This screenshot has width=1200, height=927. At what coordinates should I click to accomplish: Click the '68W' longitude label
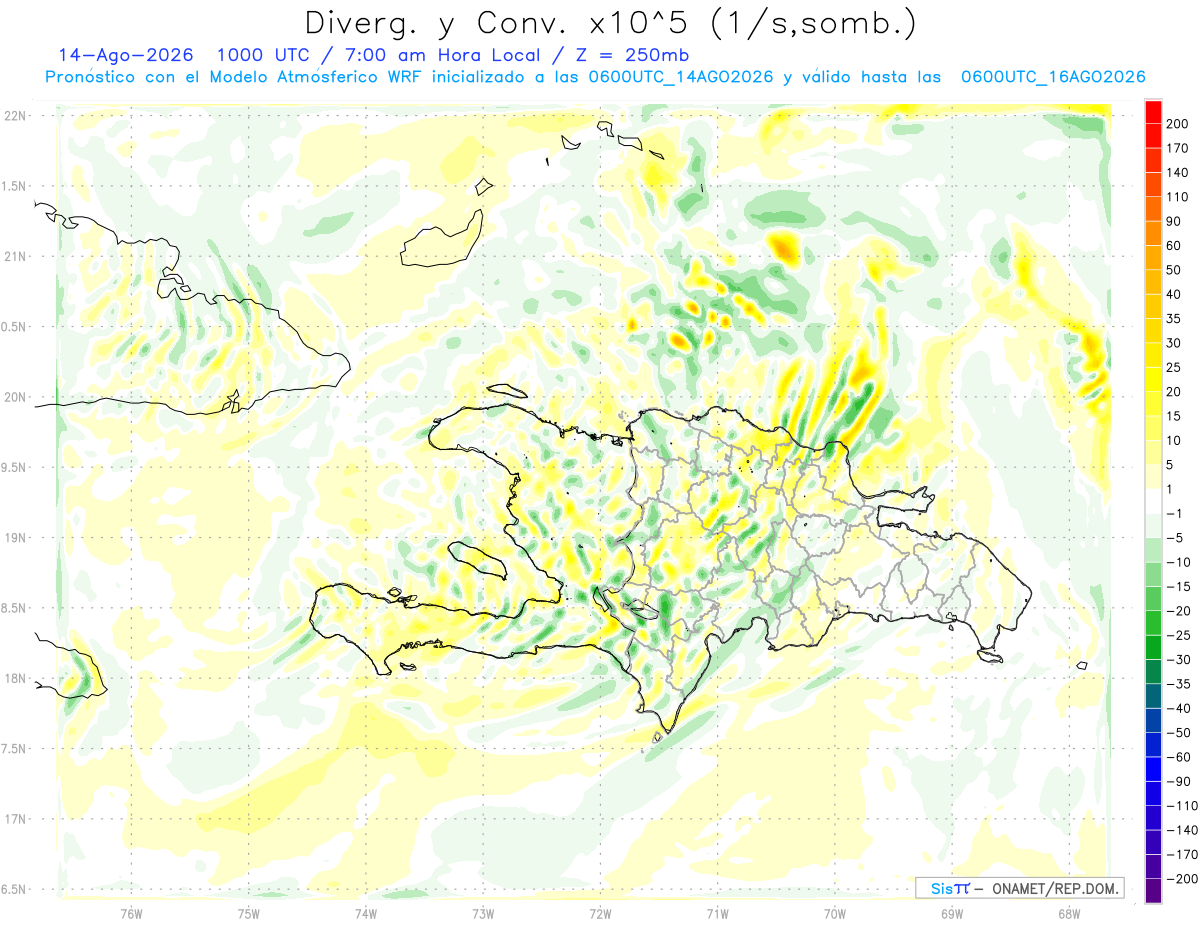coord(1069,913)
